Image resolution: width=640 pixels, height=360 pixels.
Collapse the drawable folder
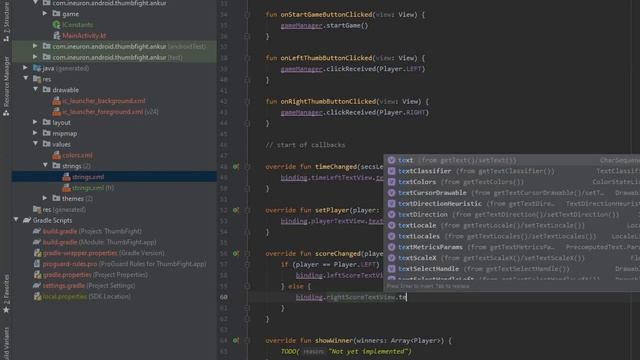pyautogui.click(x=36, y=90)
